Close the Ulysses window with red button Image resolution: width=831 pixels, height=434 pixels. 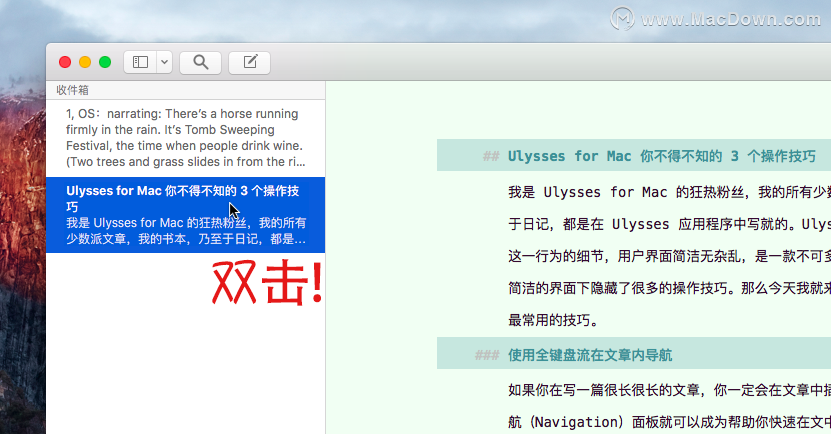[x=65, y=63]
